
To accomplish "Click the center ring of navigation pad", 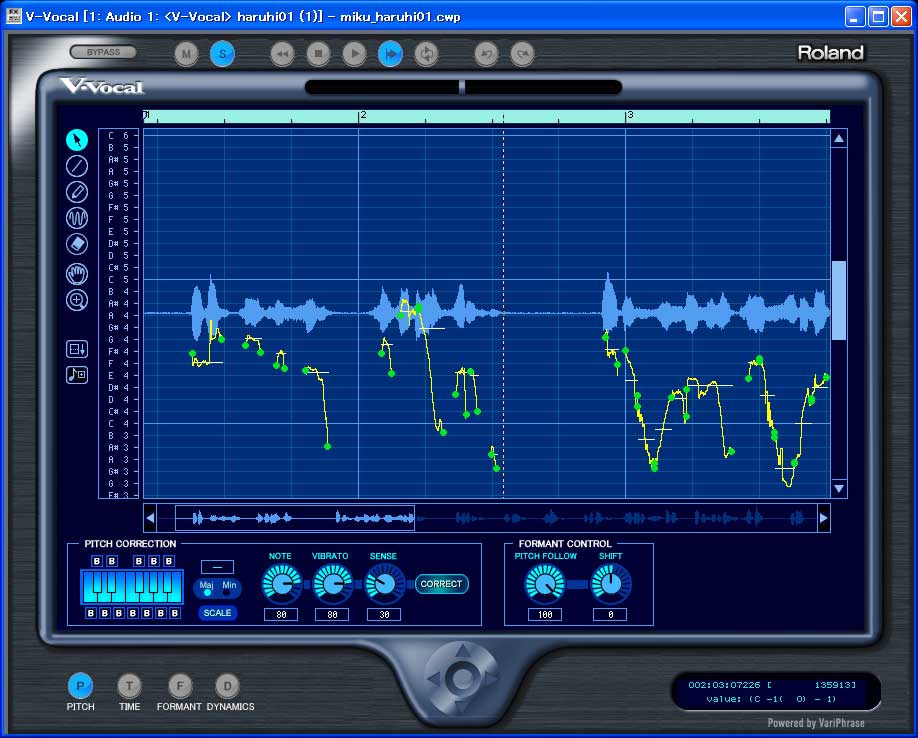I will click(463, 678).
